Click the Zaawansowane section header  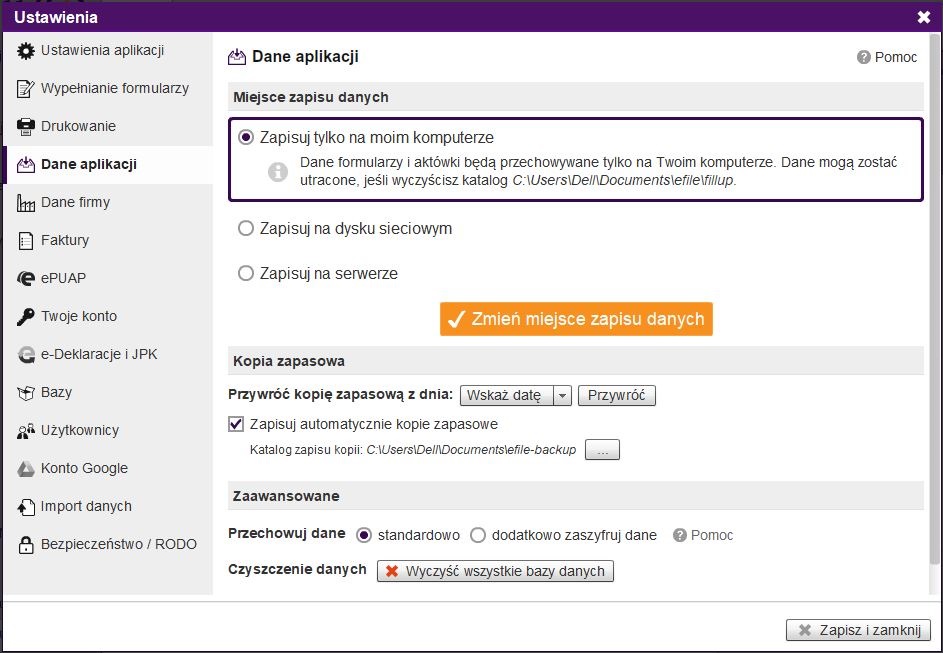click(x=576, y=496)
